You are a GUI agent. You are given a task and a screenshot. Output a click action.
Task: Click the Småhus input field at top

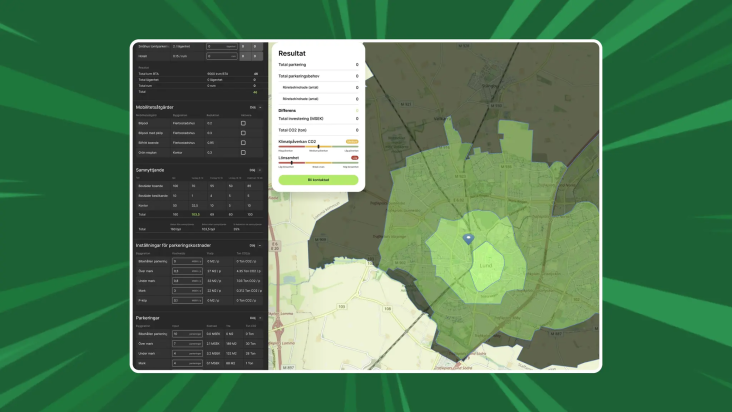click(x=222, y=46)
